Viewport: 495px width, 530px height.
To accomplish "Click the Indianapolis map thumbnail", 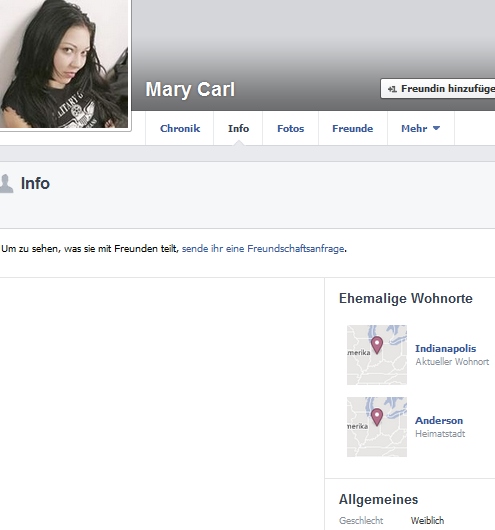I will click(x=377, y=355).
